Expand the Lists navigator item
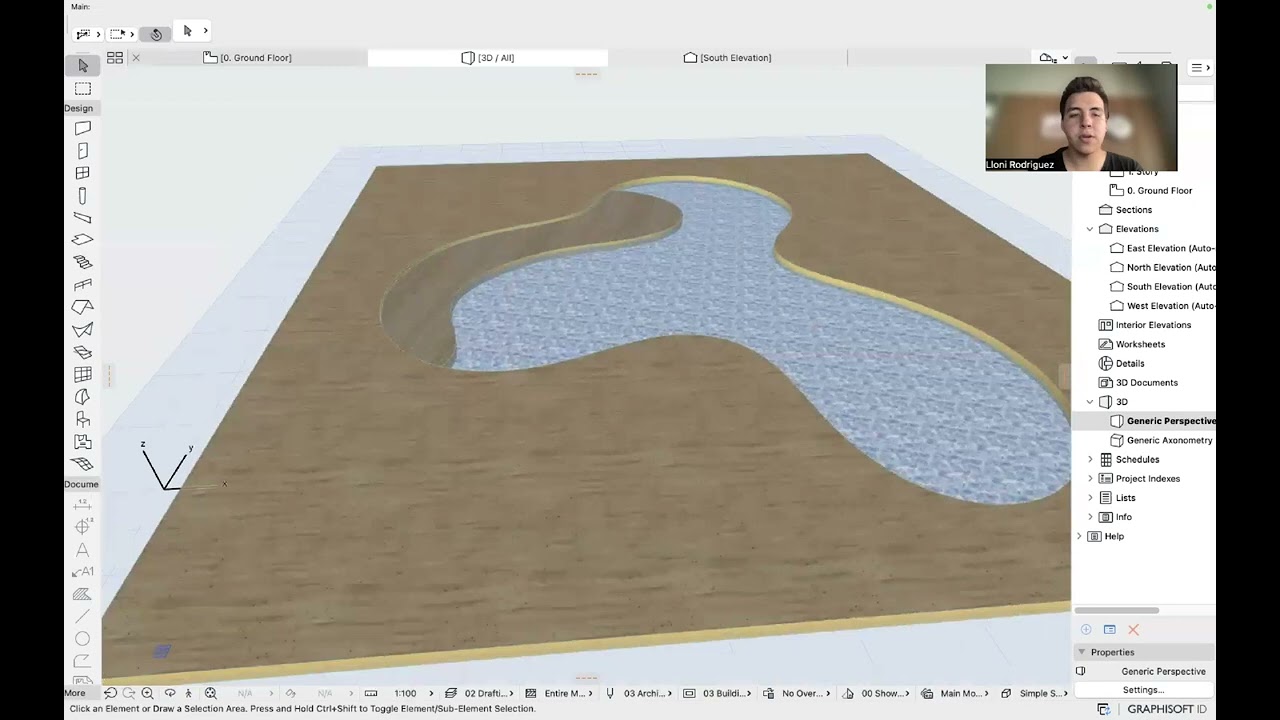This screenshot has height=720, width=1280. click(x=1090, y=498)
